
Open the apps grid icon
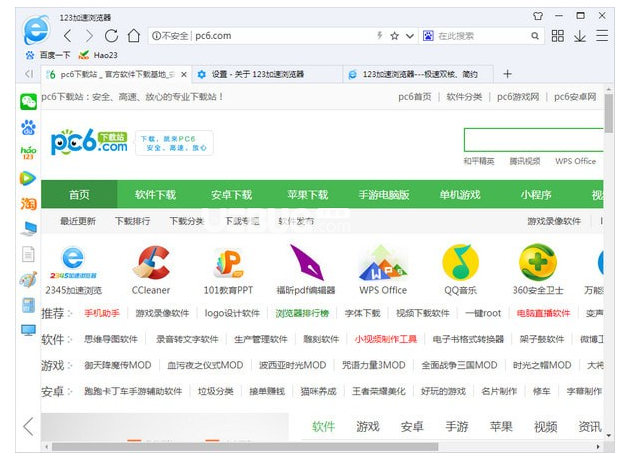click(x=557, y=36)
